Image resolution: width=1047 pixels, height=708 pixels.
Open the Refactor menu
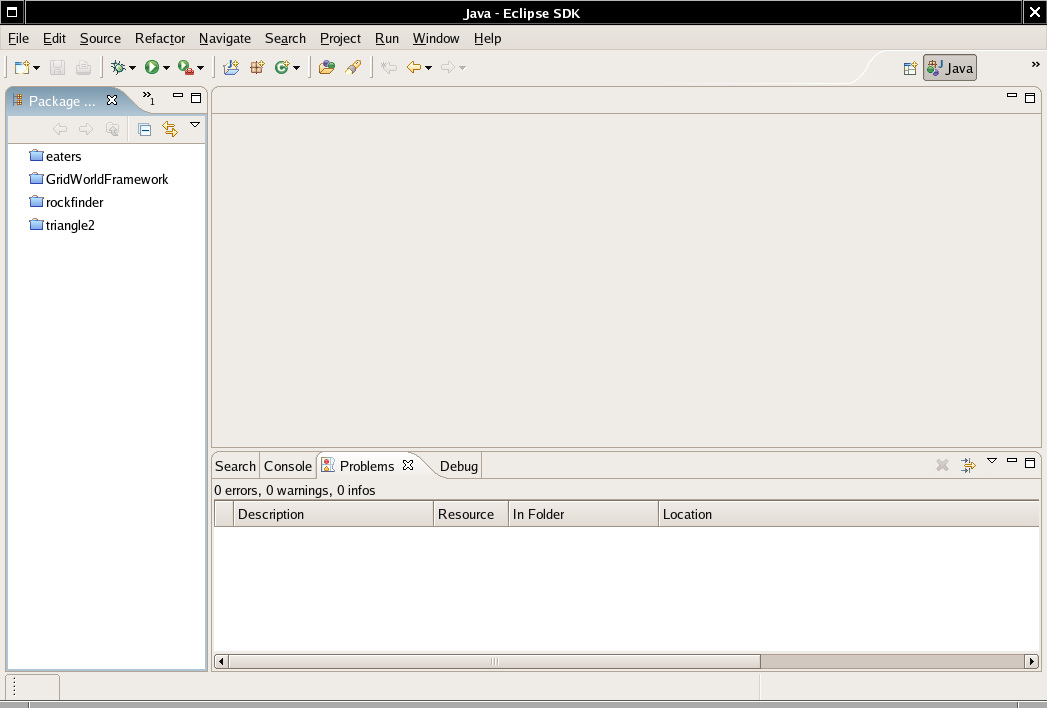pos(160,38)
